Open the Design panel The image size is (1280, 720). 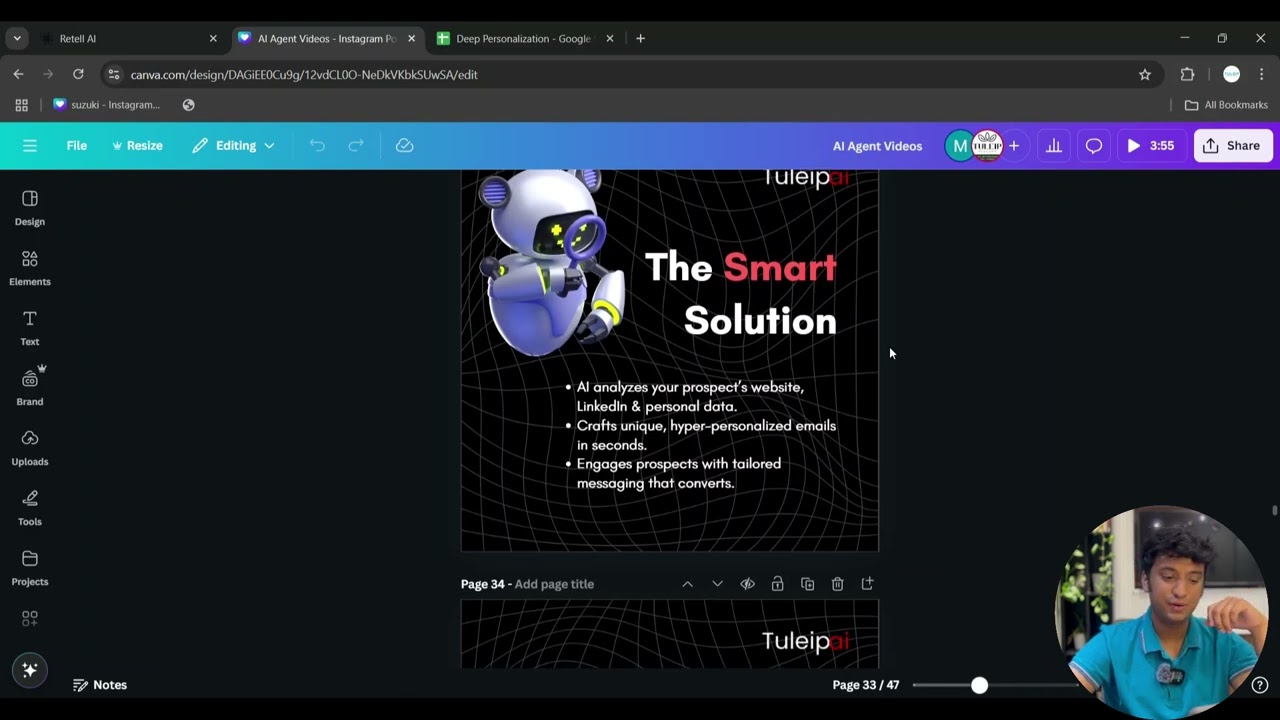pyautogui.click(x=29, y=208)
